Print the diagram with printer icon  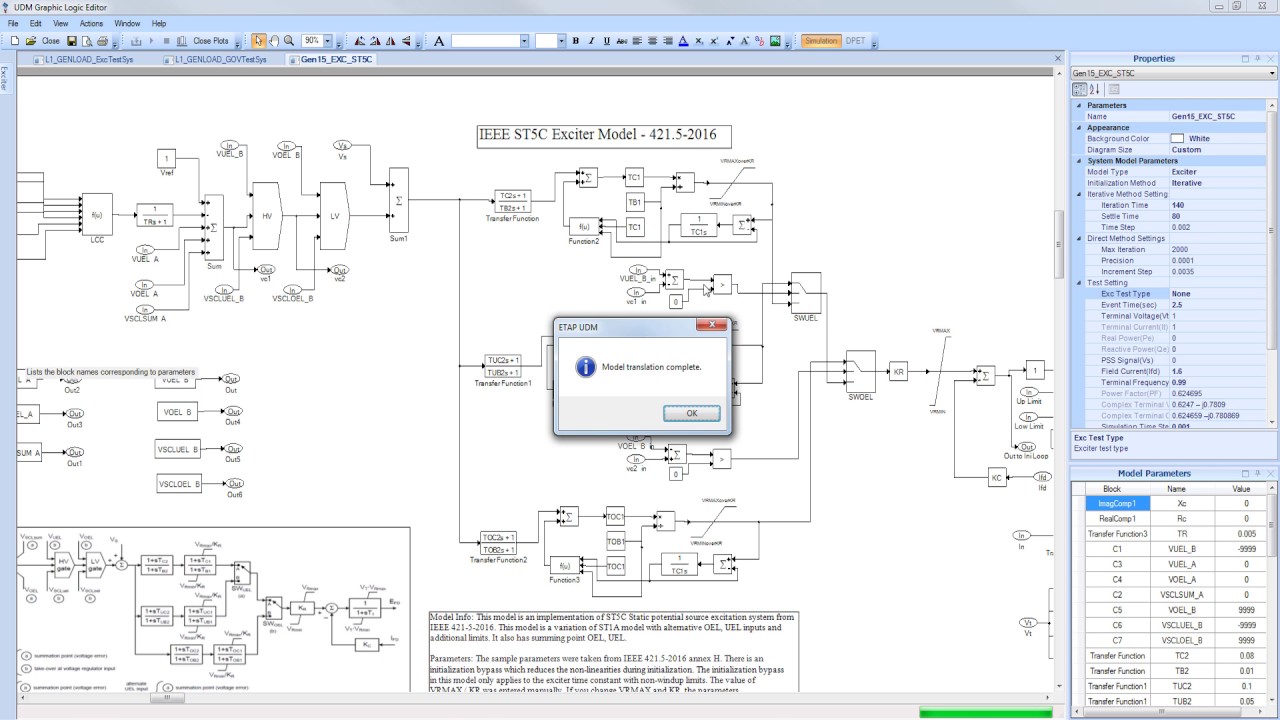[x=102, y=41]
